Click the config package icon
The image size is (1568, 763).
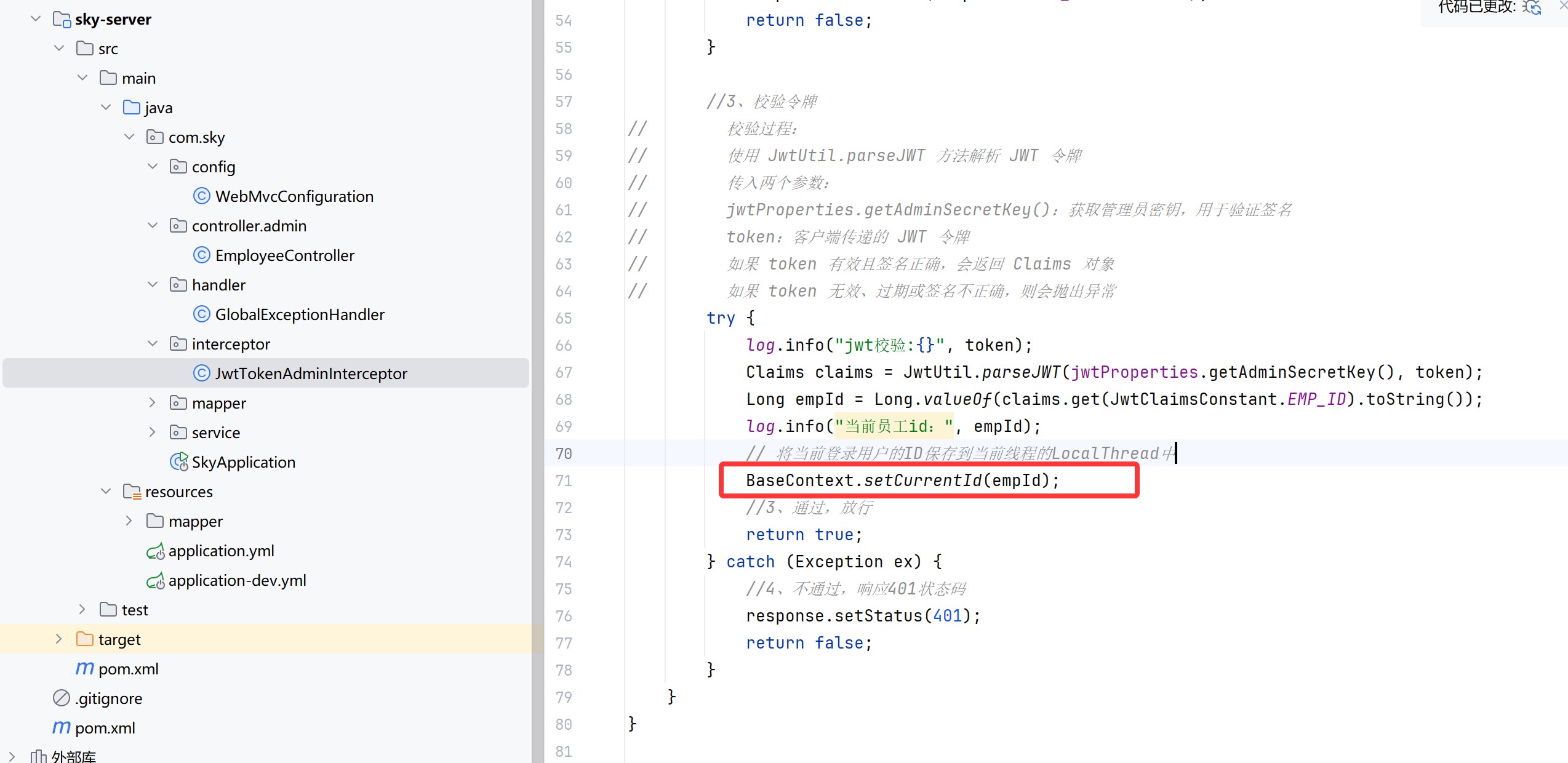(x=178, y=167)
